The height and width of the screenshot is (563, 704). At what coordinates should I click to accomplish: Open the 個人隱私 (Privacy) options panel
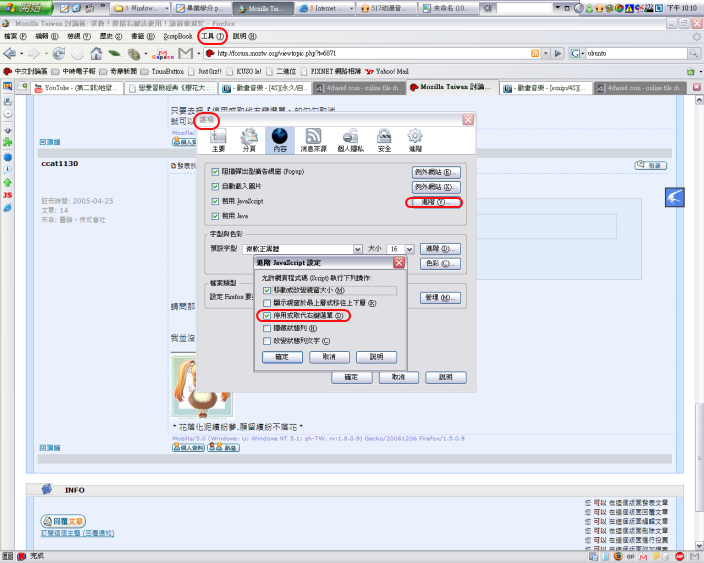(349, 140)
